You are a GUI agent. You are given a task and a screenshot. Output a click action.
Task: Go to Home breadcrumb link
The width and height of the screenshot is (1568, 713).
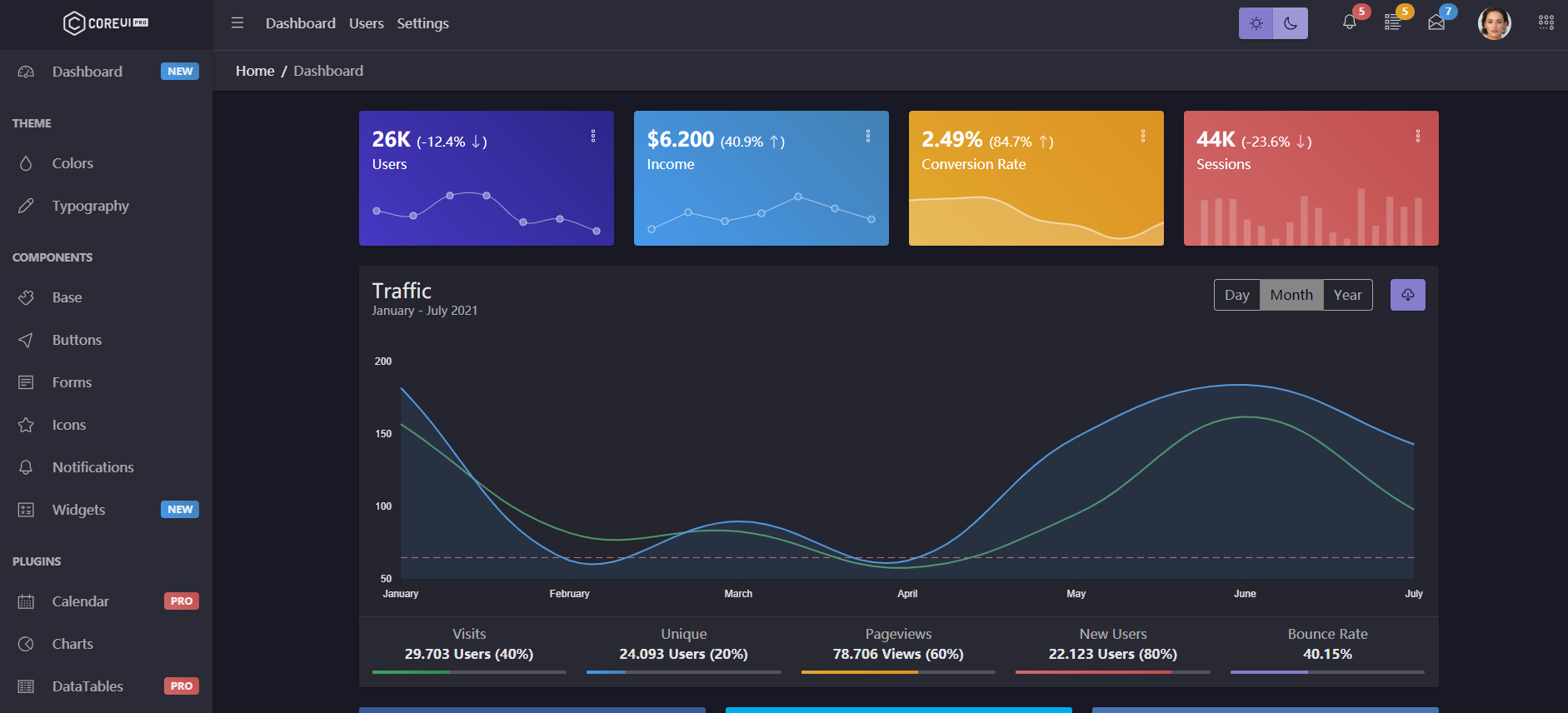point(255,71)
